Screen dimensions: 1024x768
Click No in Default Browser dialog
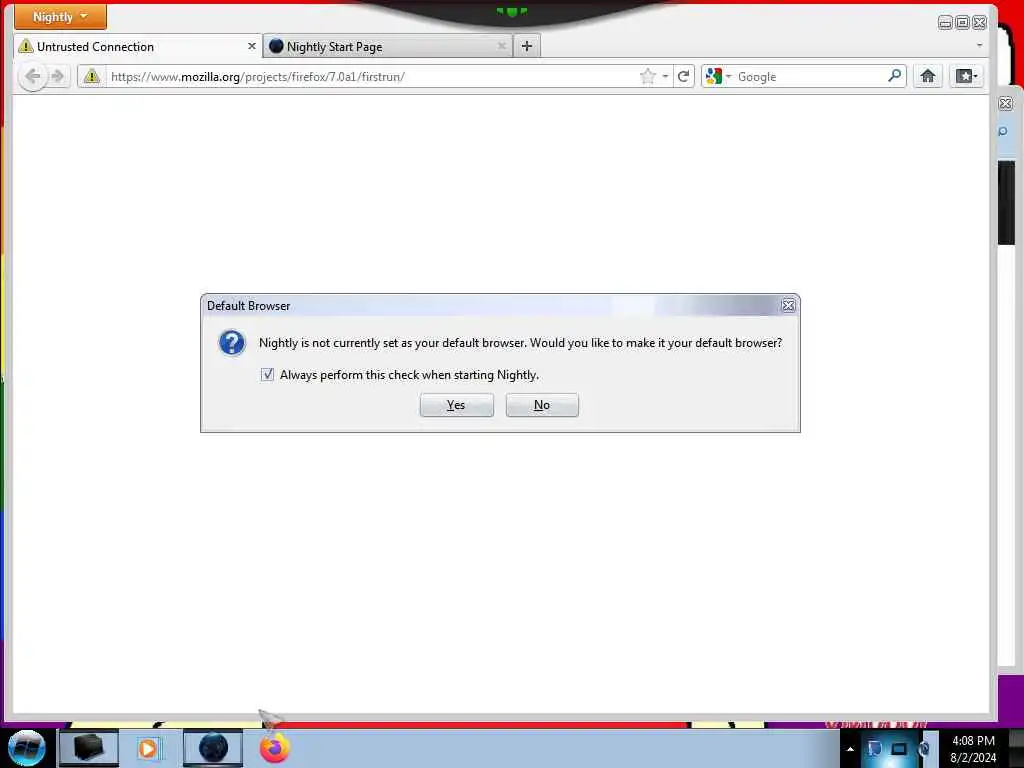click(x=542, y=405)
